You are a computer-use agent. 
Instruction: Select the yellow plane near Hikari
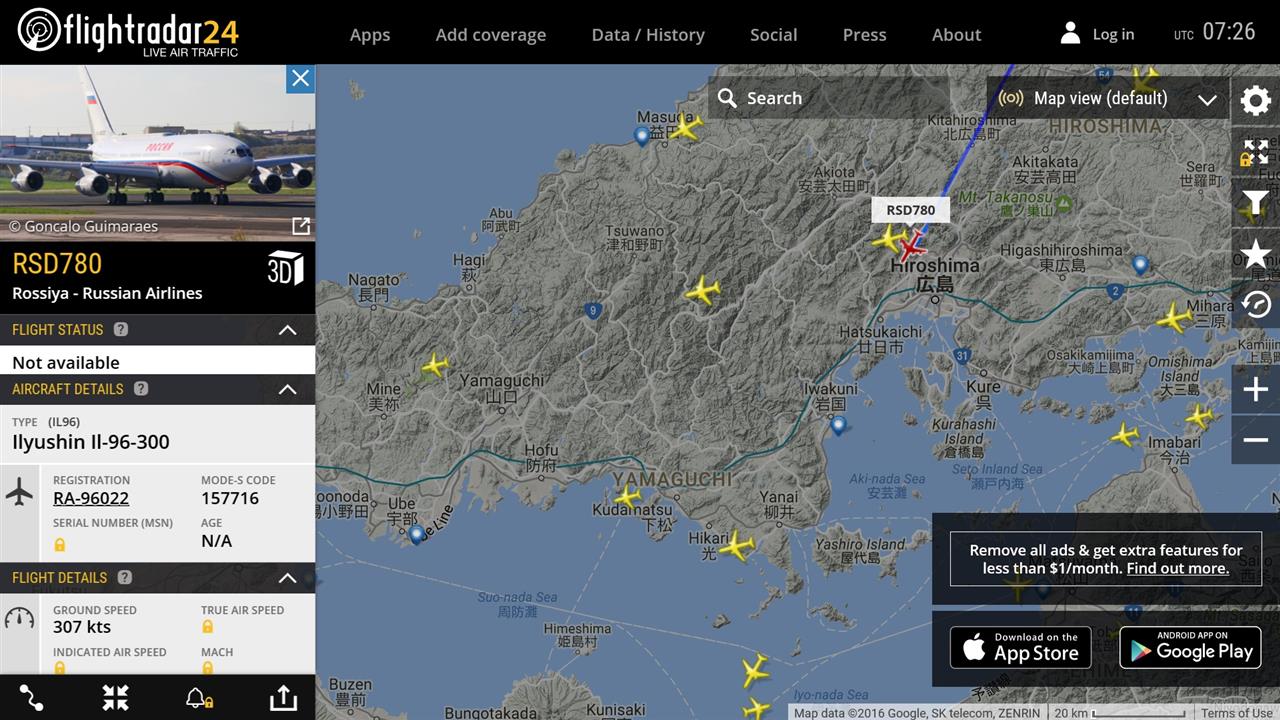click(x=736, y=546)
